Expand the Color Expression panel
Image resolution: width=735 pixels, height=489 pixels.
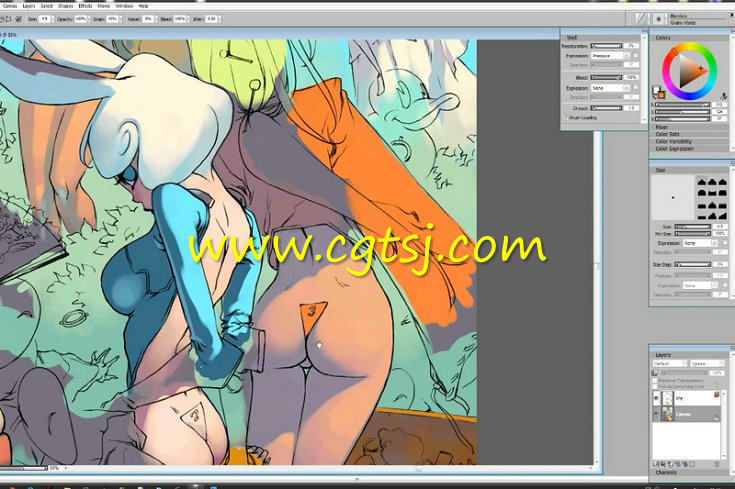pos(691,149)
